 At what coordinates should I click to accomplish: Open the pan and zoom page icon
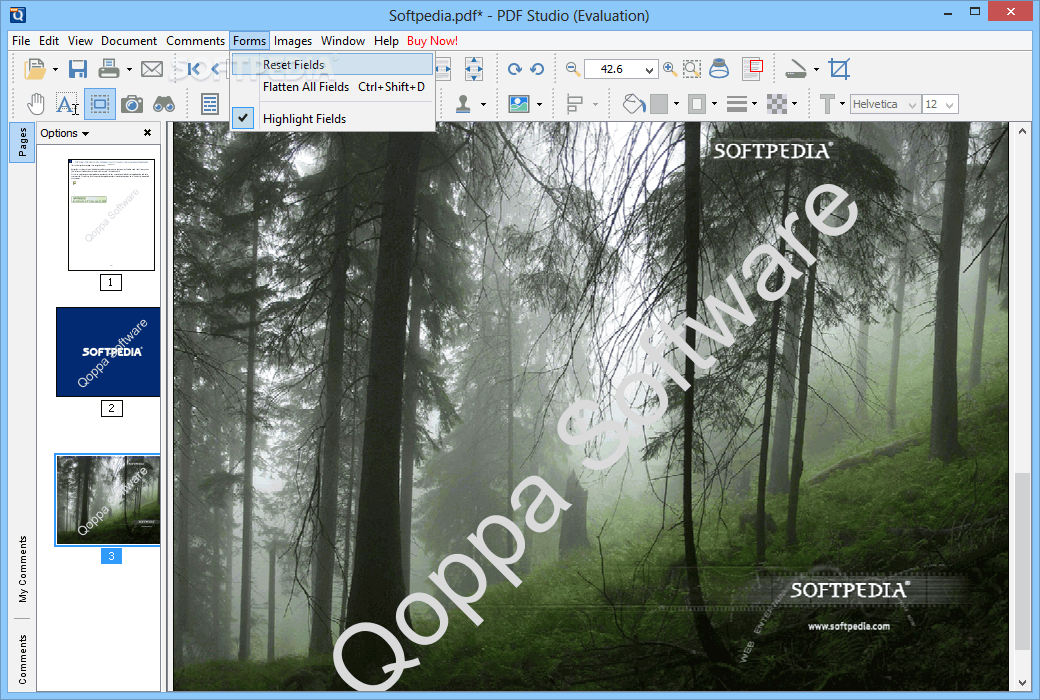coord(752,69)
